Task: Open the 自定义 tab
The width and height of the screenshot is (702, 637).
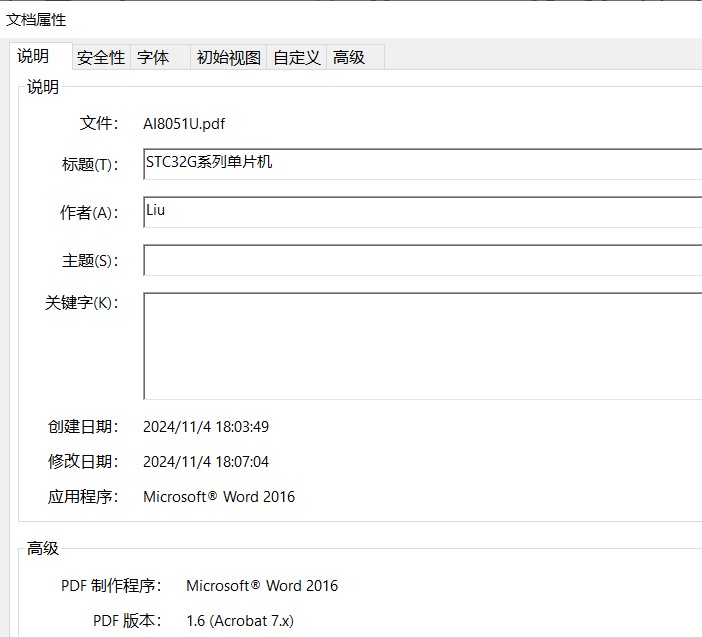Action: coord(297,57)
